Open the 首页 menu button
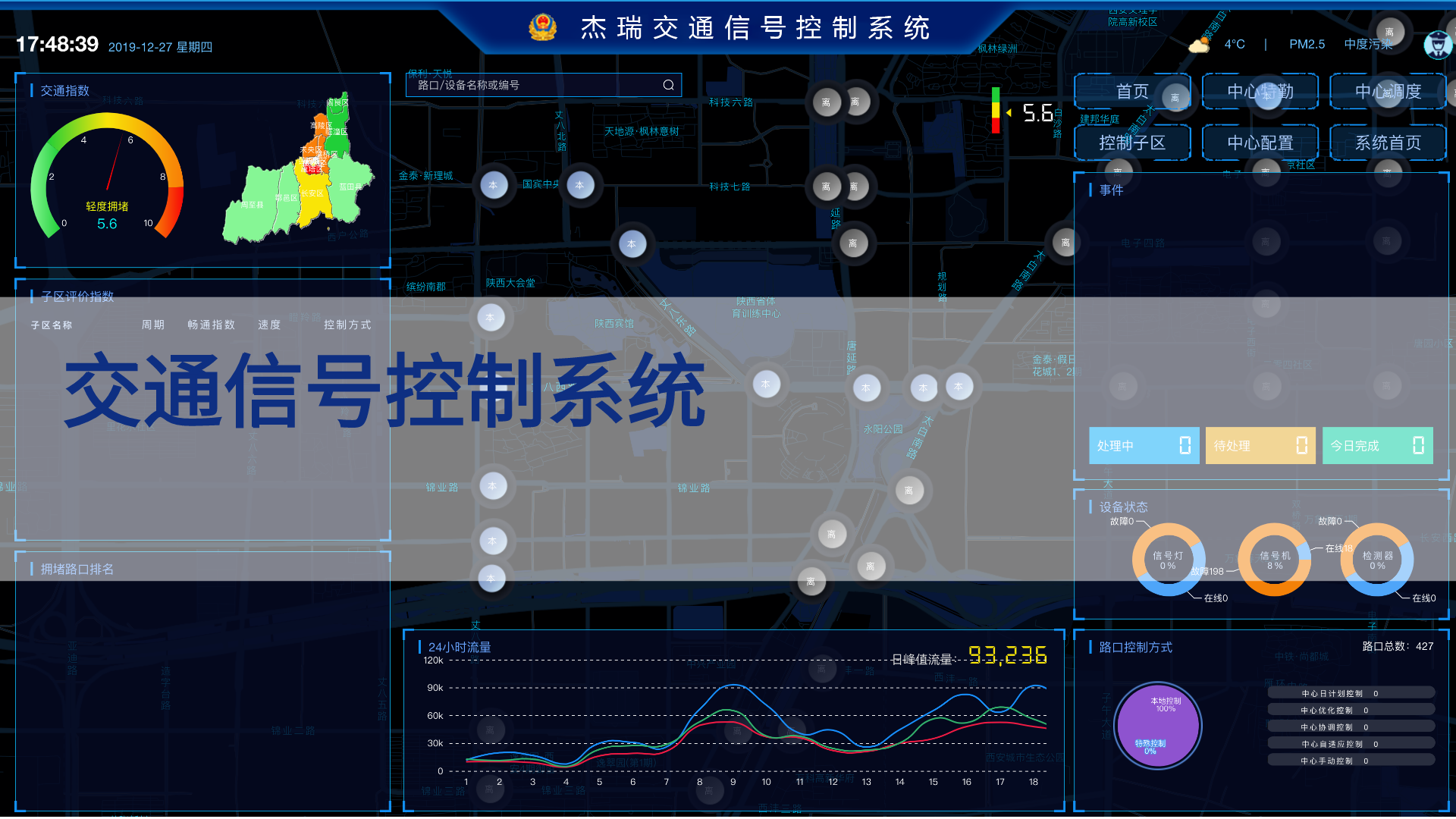This screenshot has height=819, width=1456. [1132, 92]
